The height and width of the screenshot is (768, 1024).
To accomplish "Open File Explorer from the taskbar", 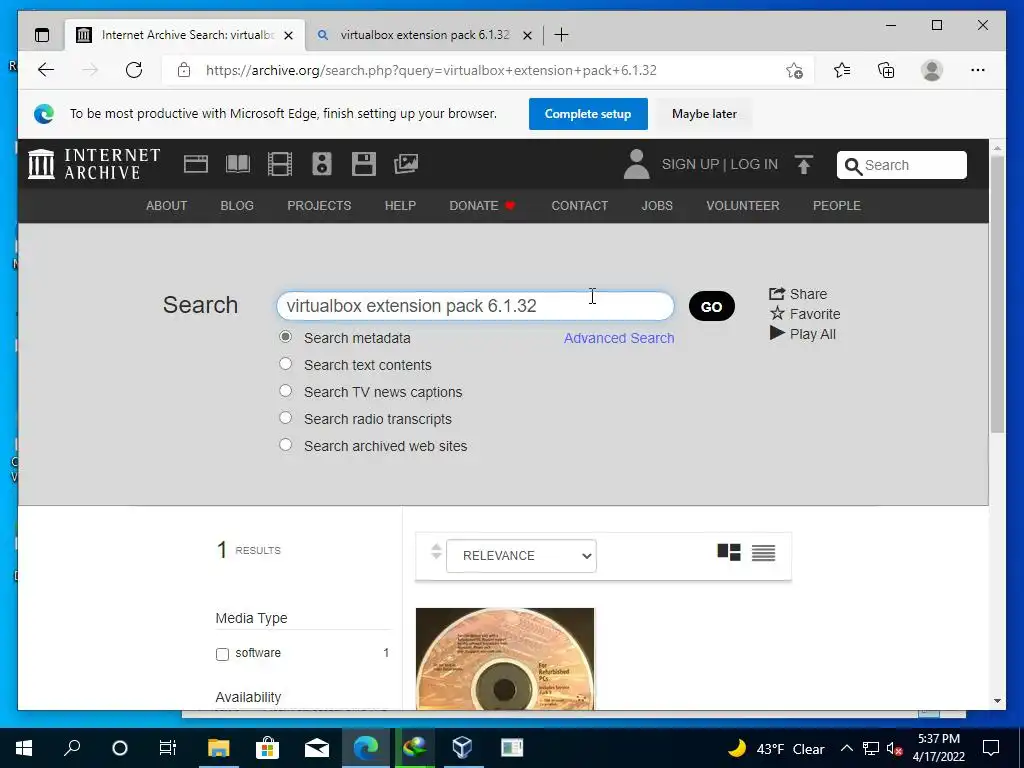I will 219,748.
